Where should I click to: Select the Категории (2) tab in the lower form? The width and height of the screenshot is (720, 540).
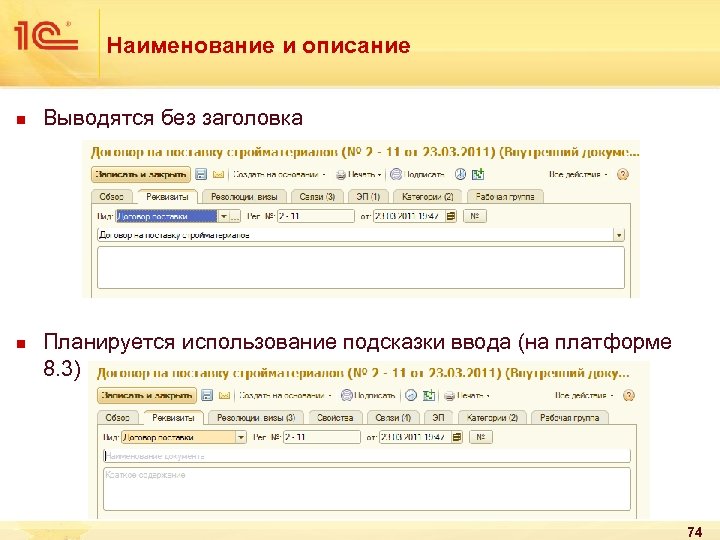(x=492, y=417)
